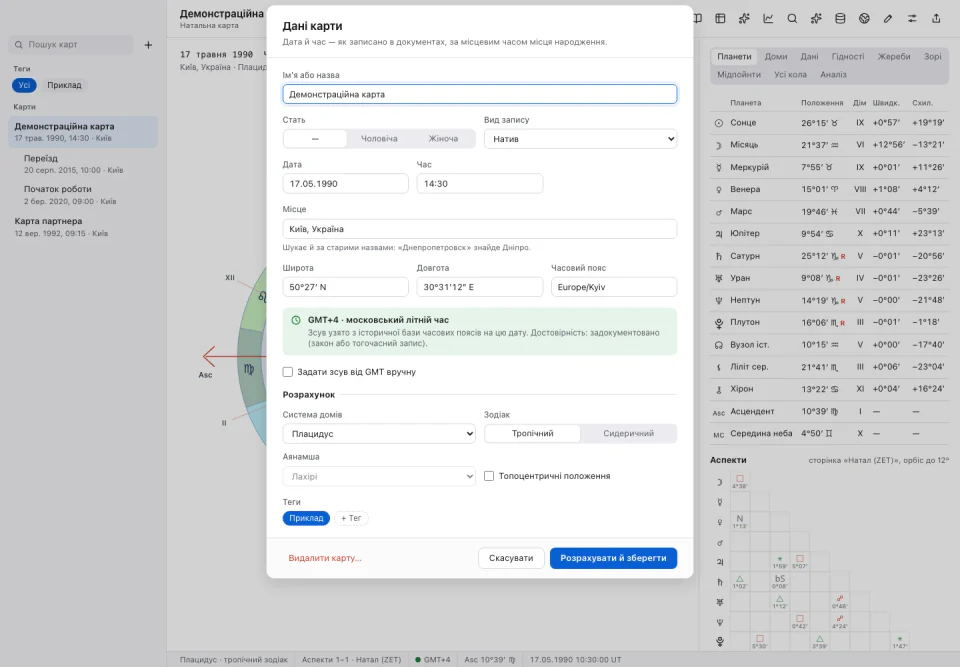The image size is (960, 667).
Task: Open the table layout view icon
Action: [720, 18]
